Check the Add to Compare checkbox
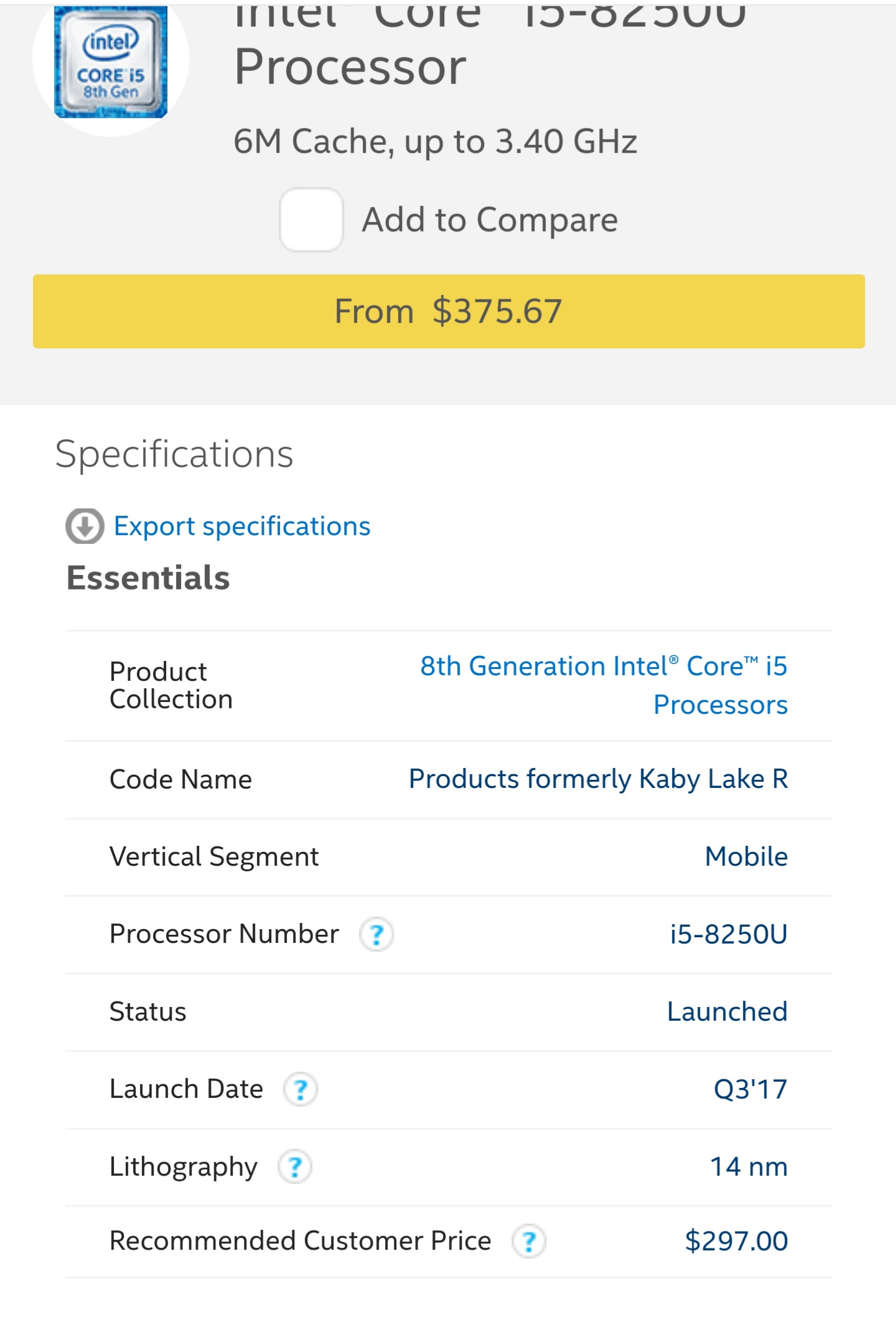Image resolution: width=896 pixels, height=1325 pixels. pyautogui.click(x=311, y=220)
